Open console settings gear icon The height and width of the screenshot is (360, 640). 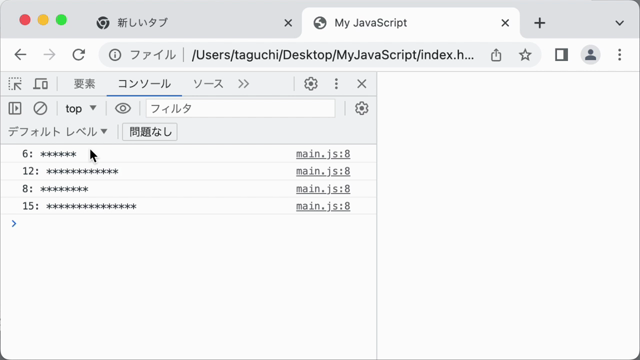coord(362,108)
